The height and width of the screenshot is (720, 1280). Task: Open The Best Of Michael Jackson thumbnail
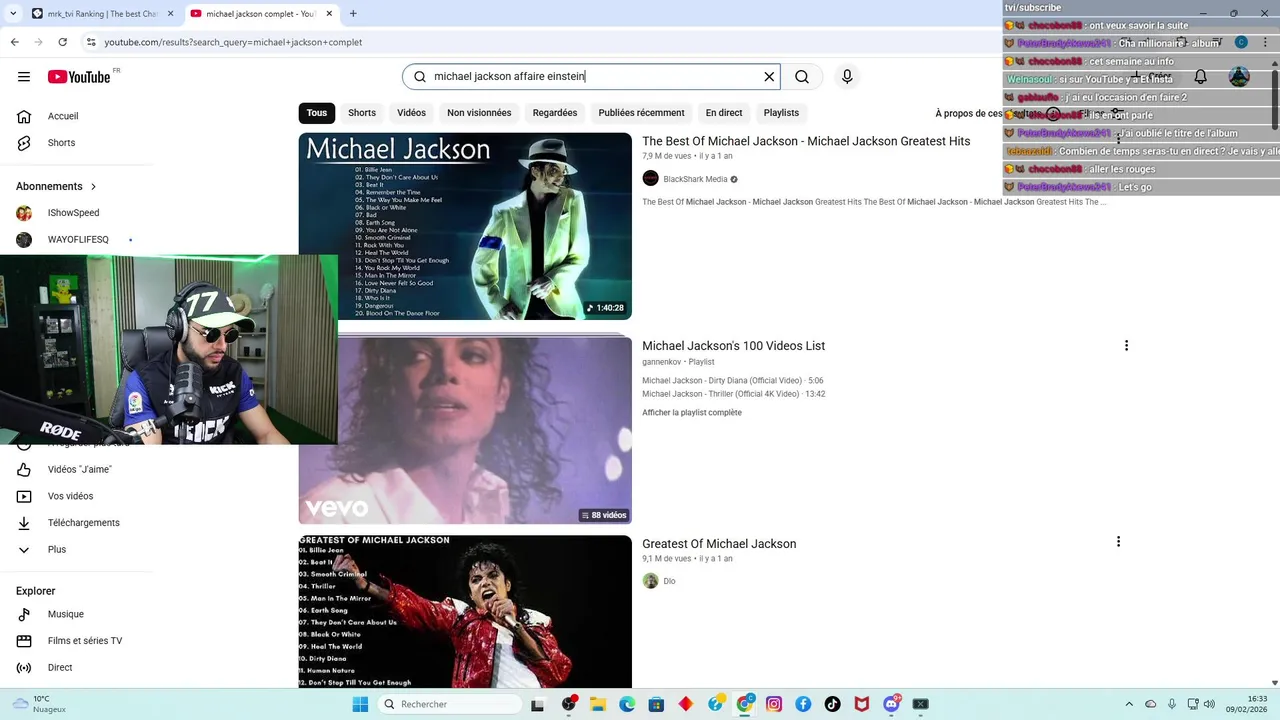pyautogui.click(x=465, y=226)
